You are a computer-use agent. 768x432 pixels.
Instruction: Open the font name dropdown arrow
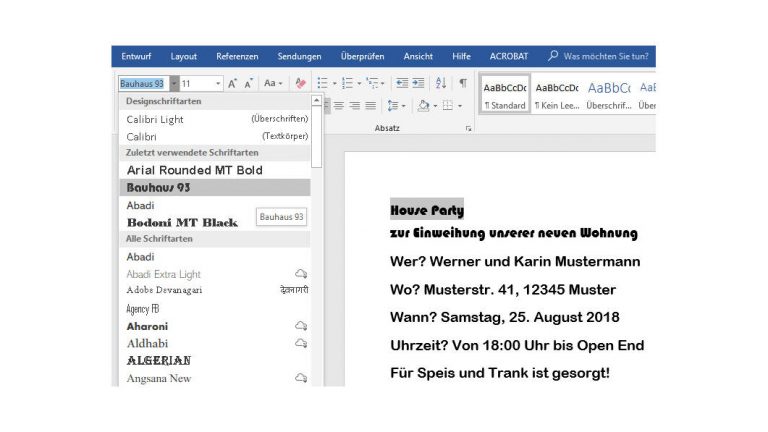[x=174, y=84]
